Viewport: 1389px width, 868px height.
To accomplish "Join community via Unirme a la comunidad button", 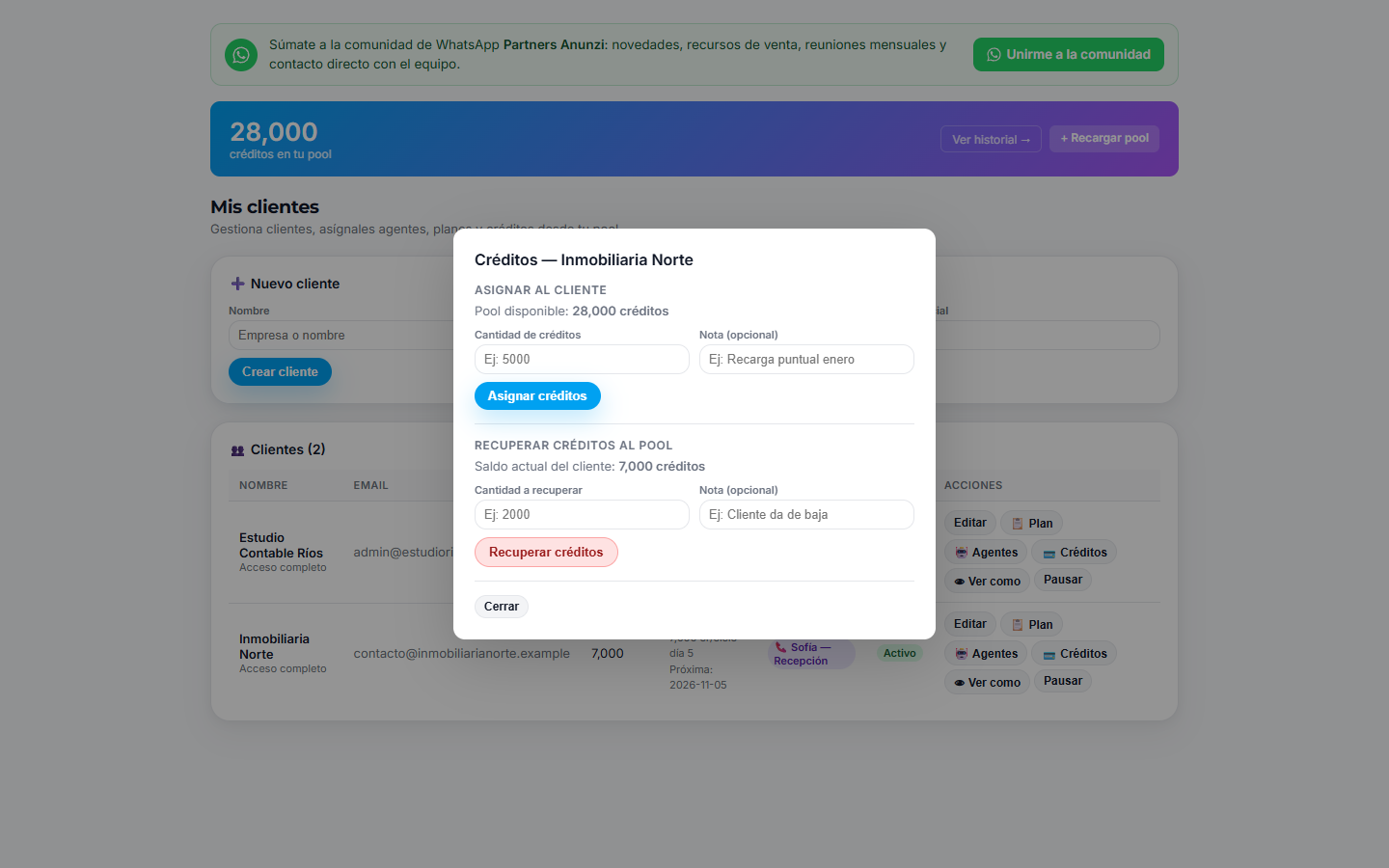I will point(1068,55).
